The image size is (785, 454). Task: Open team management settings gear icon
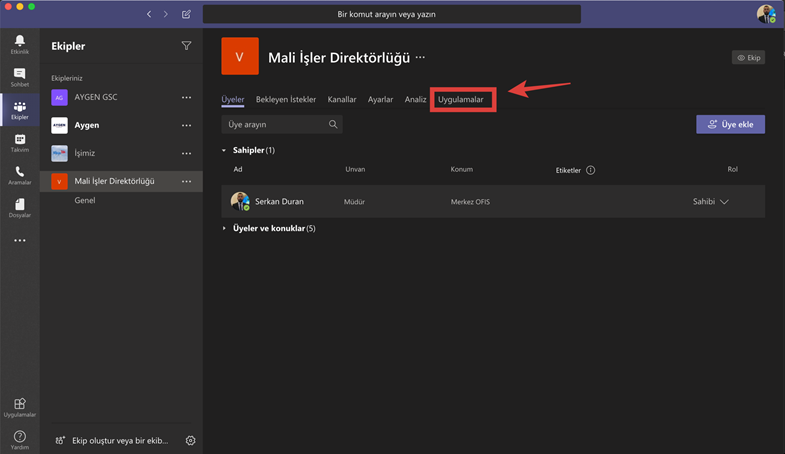pos(190,440)
